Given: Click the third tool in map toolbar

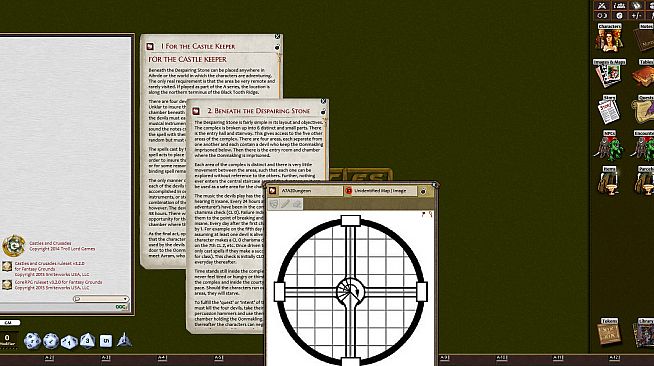Looking at the screenshot, I should (297, 204).
